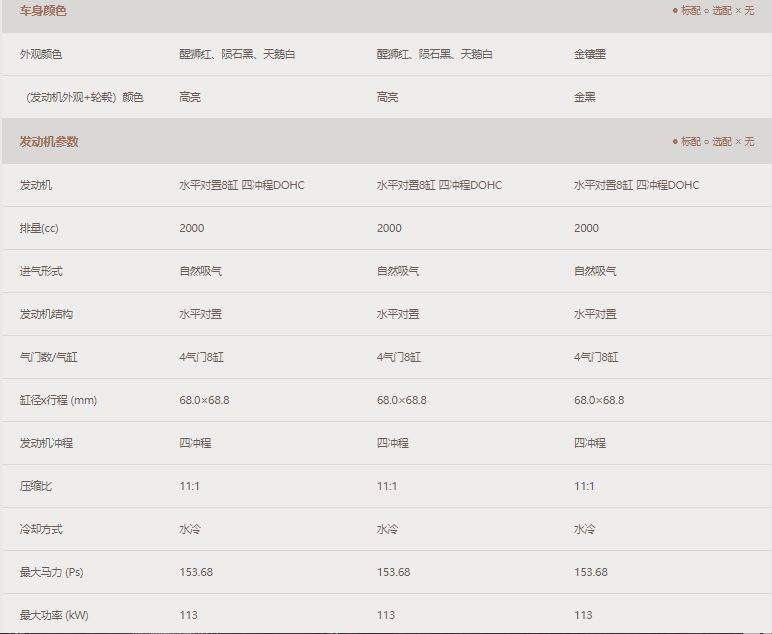Click the 进气形式 row label
The image size is (772, 634).
point(41,271)
